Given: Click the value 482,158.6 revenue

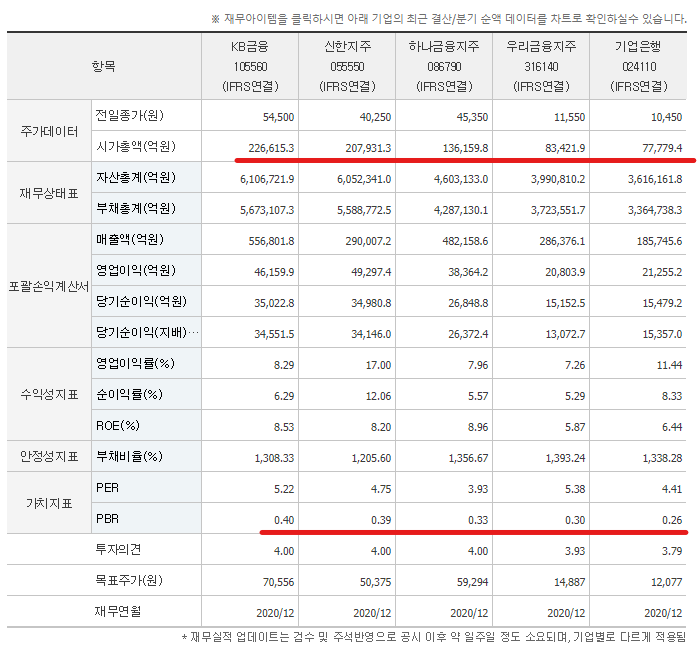Looking at the screenshot, I should [465, 241].
